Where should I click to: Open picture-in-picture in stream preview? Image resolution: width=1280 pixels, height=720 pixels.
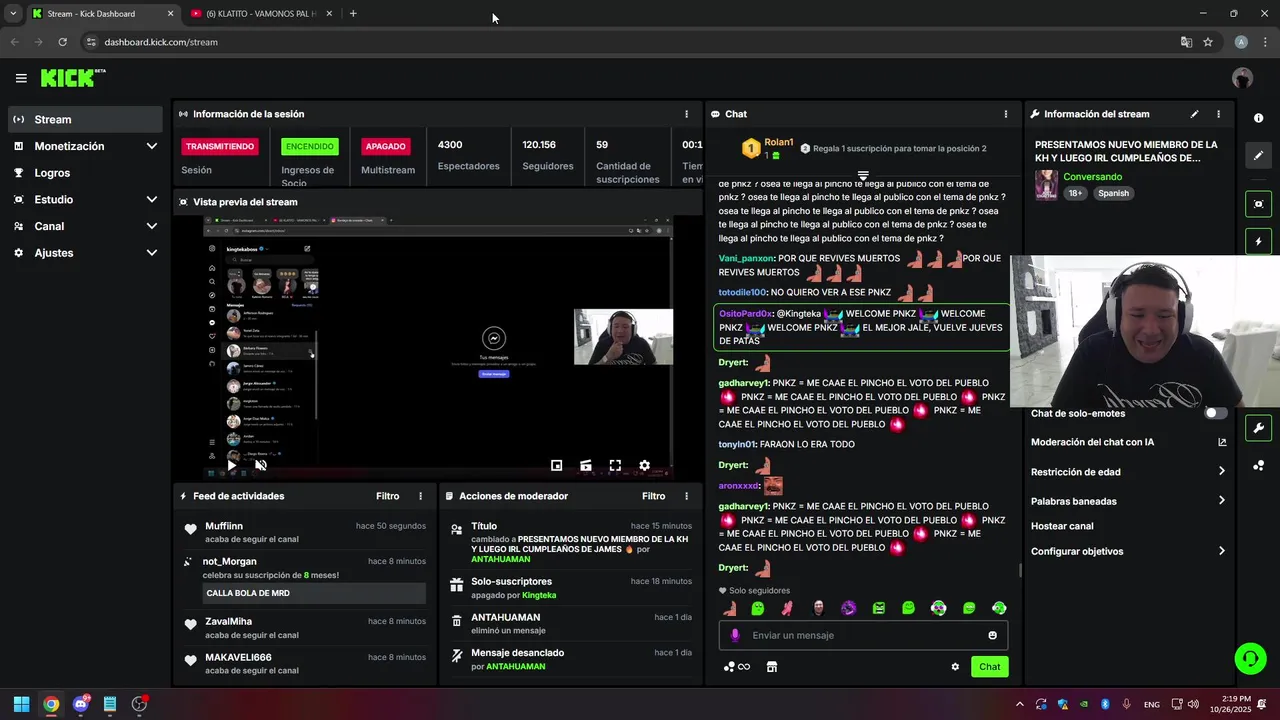click(x=557, y=465)
